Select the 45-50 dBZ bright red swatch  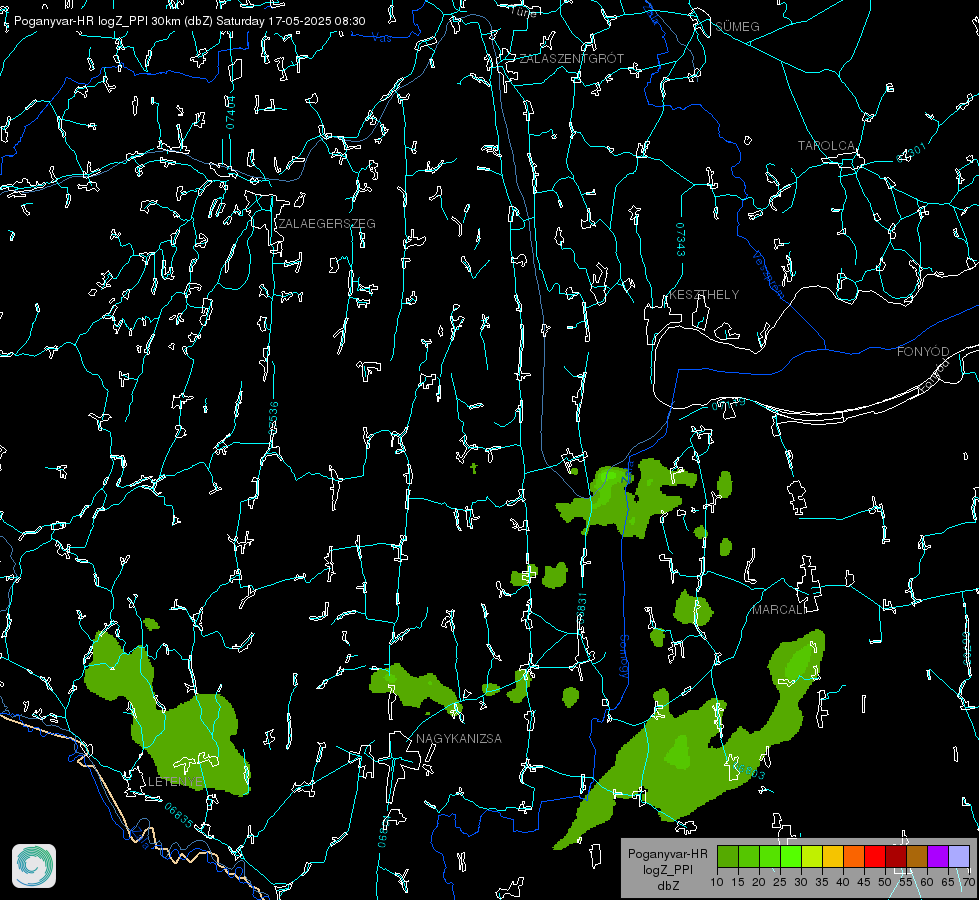click(875, 857)
